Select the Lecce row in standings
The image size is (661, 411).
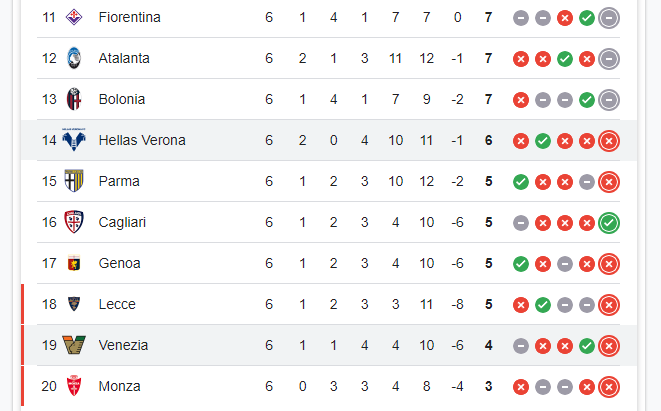[x=329, y=304]
